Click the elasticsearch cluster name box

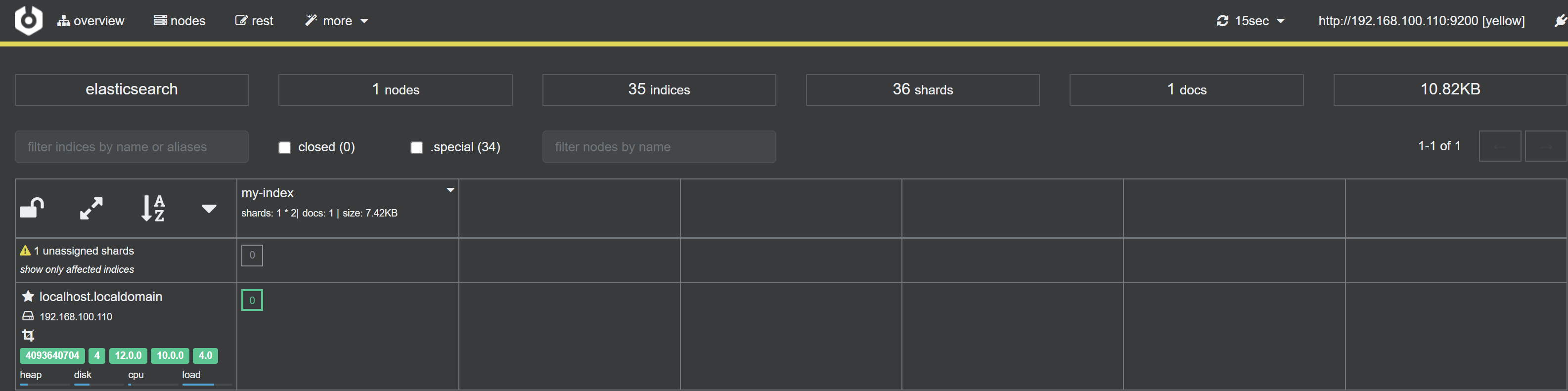click(x=132, y=89)
